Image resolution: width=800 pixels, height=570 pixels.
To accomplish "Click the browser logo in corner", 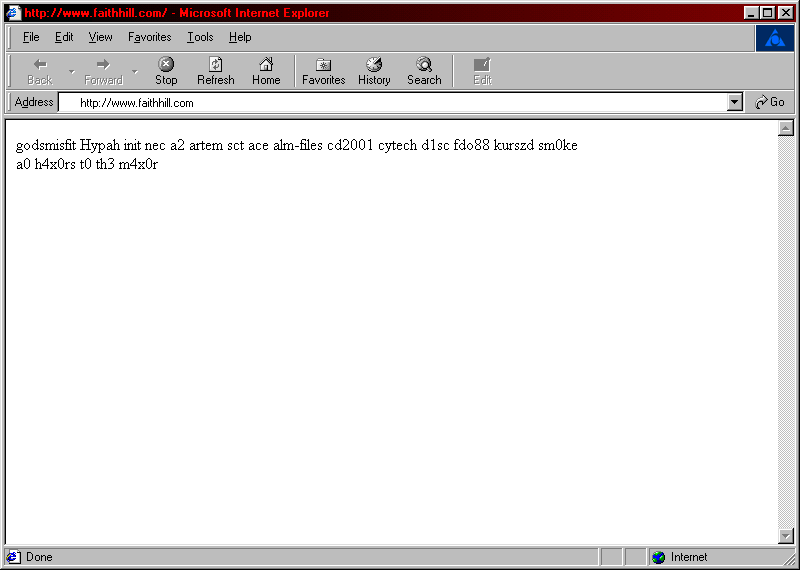I will (774, 38).
